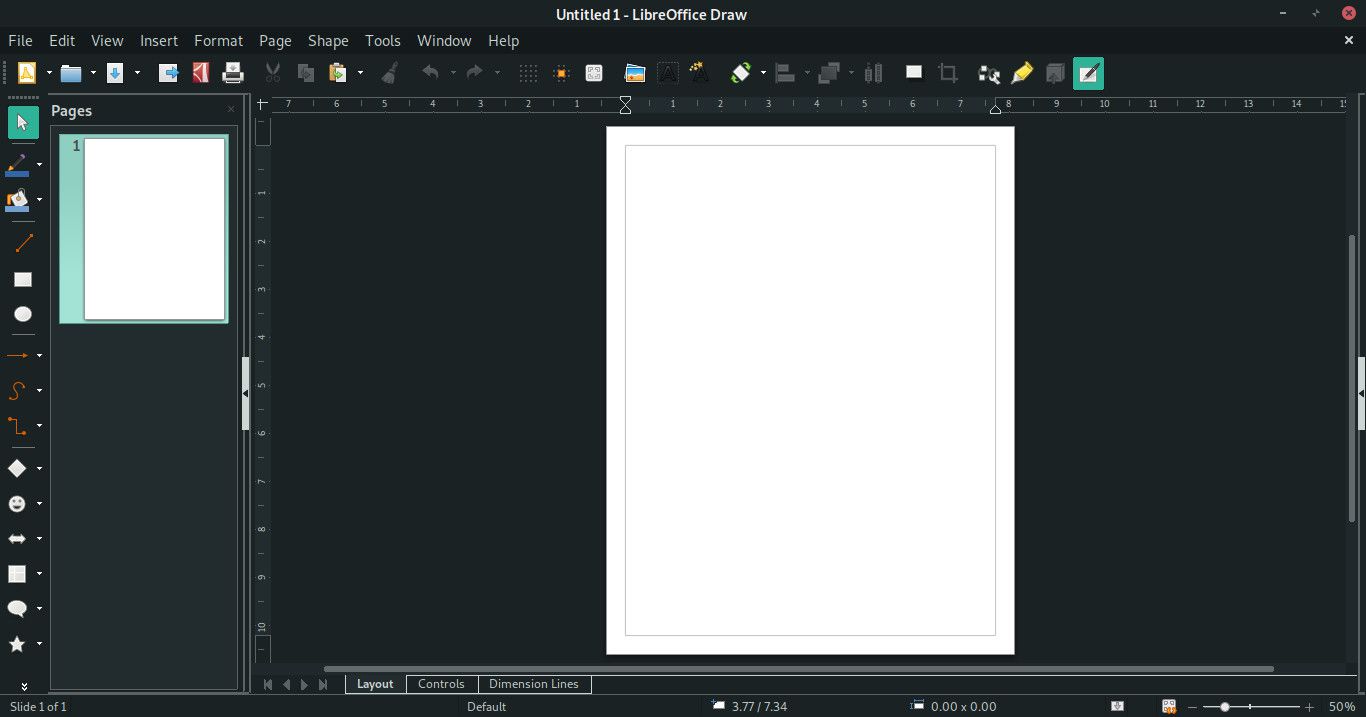Click the Print icon in toolbar
Screen dimensions: 1366x717
(x=233, y=73)
